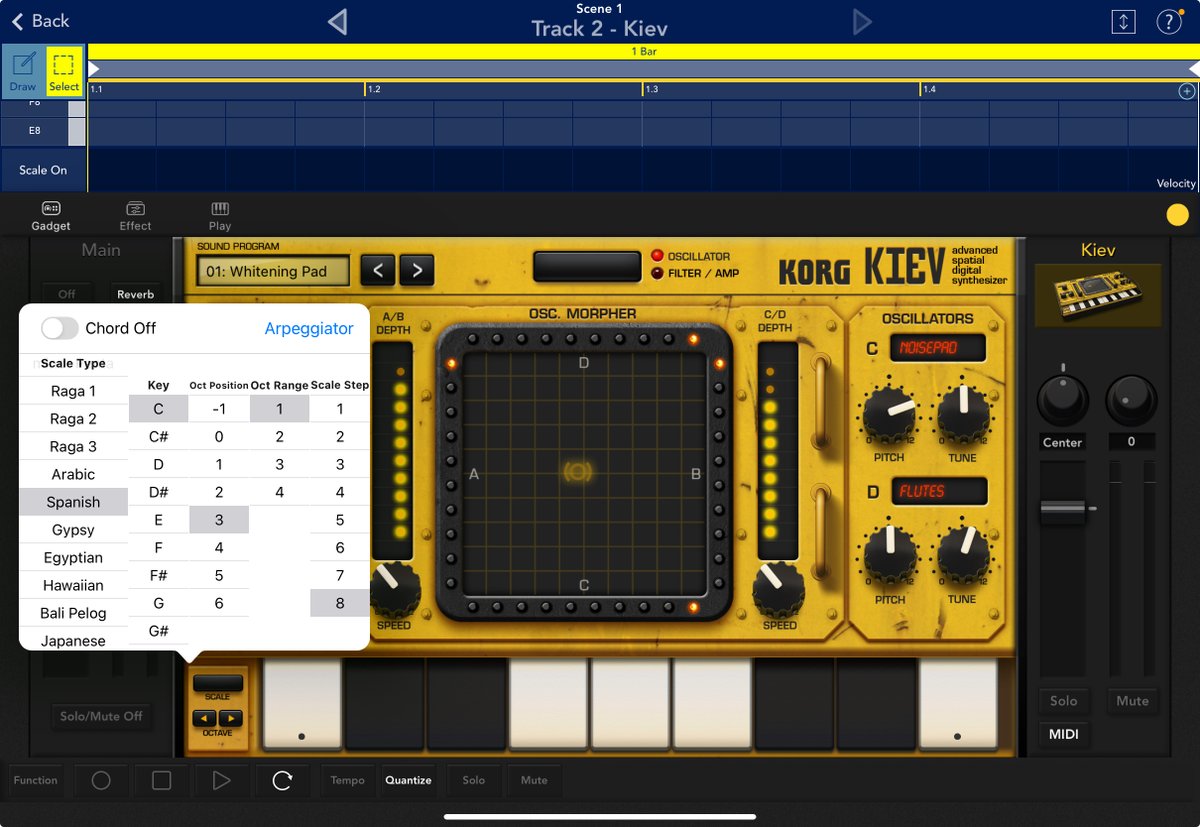Image resolution: width=1200 pixels, height=827 pixels.
Task: Select the Spanish scale type
Action: [73, 502]
